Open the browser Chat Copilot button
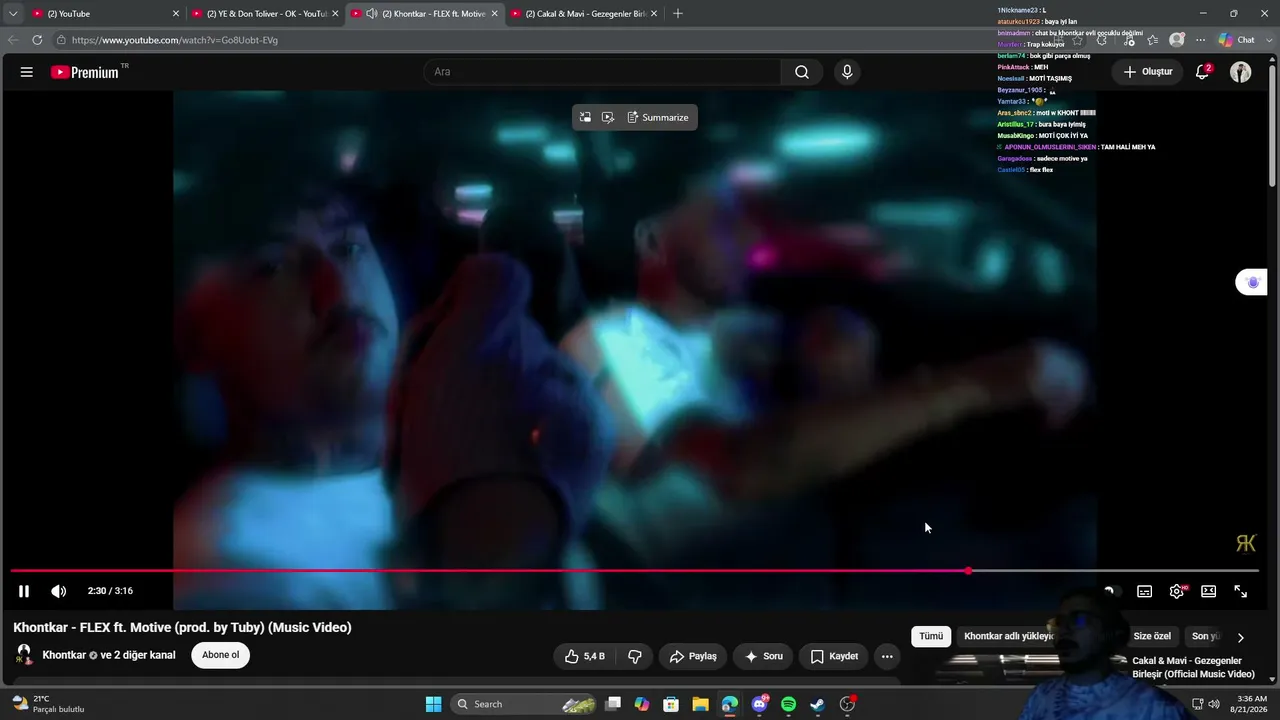 pos(1237,40)
